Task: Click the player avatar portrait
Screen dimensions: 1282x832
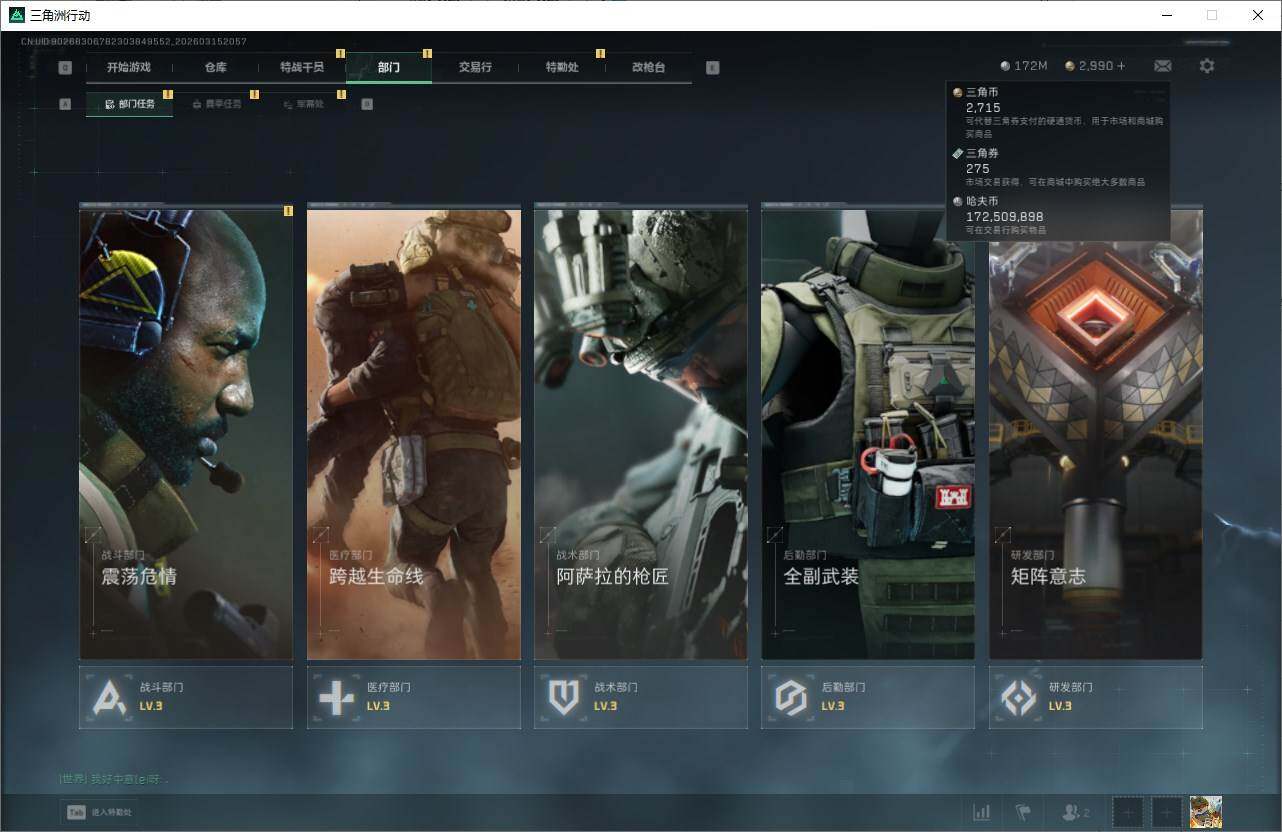Action: coord(1205,812)
